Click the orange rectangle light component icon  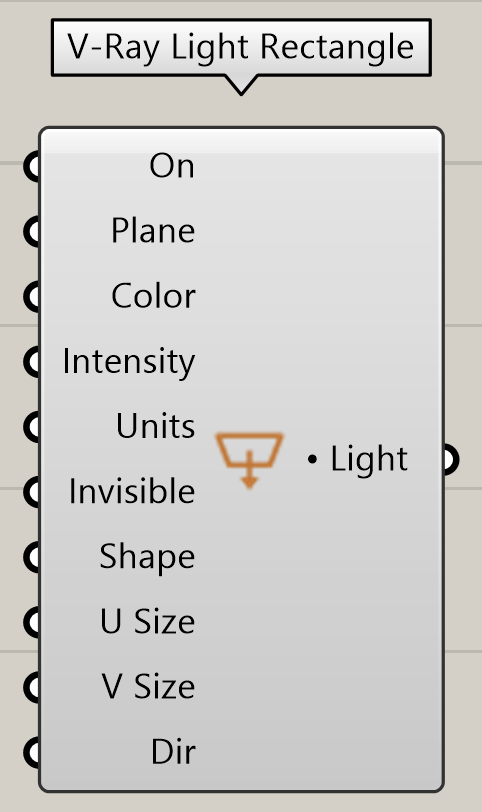(249, 460)
